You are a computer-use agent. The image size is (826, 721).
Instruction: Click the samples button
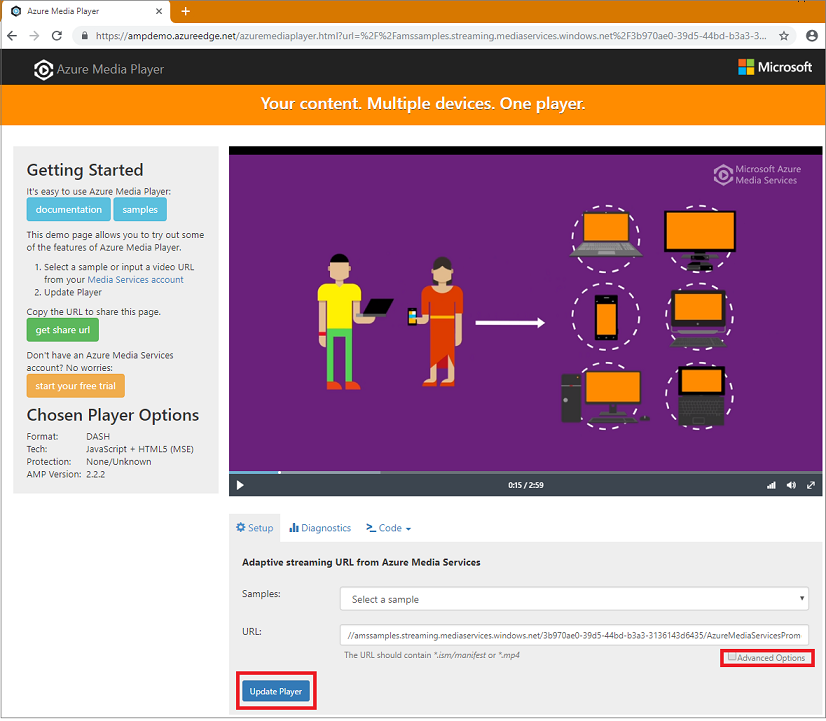(x=140, y=210)
